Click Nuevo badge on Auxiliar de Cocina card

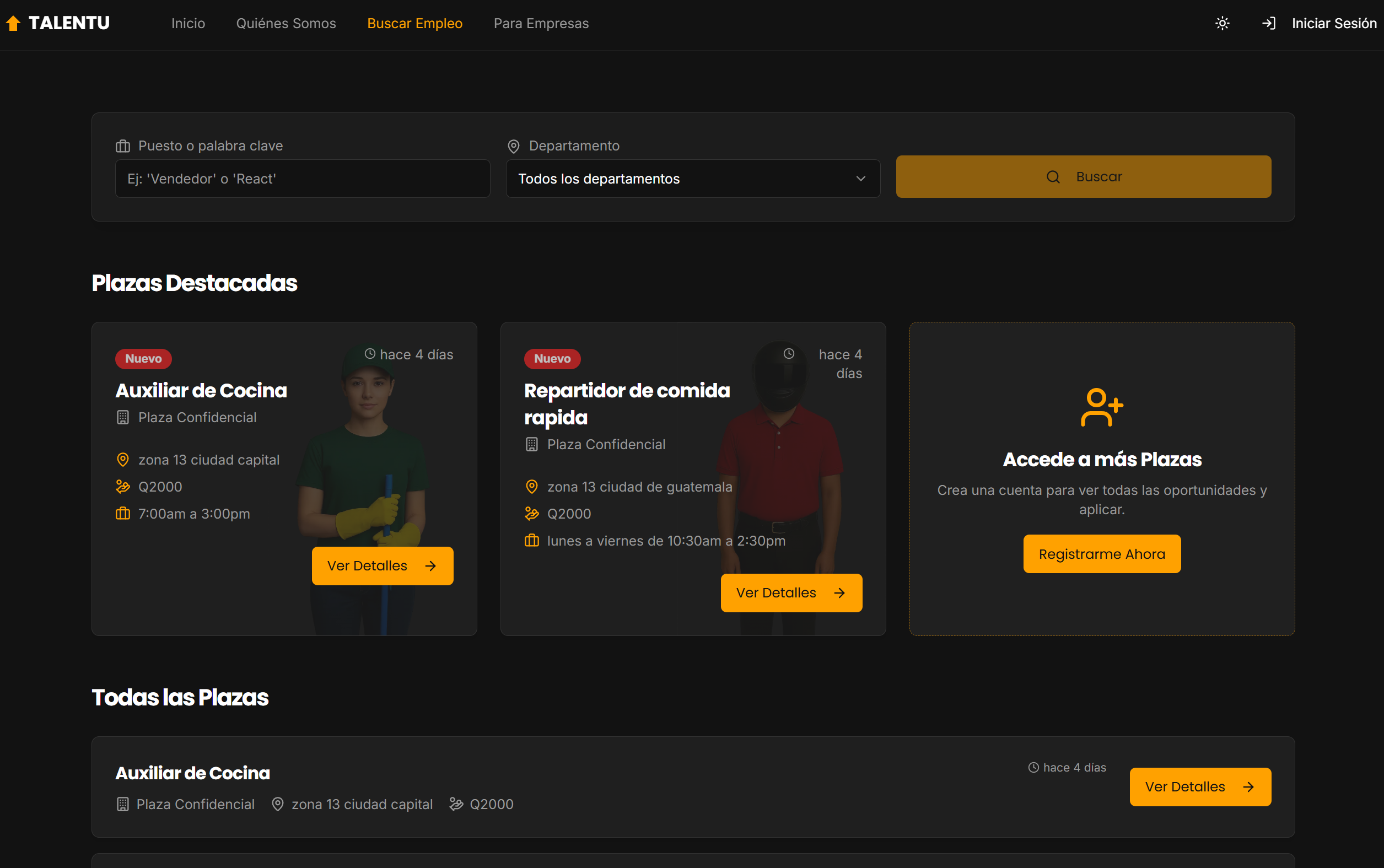(143, 359)
